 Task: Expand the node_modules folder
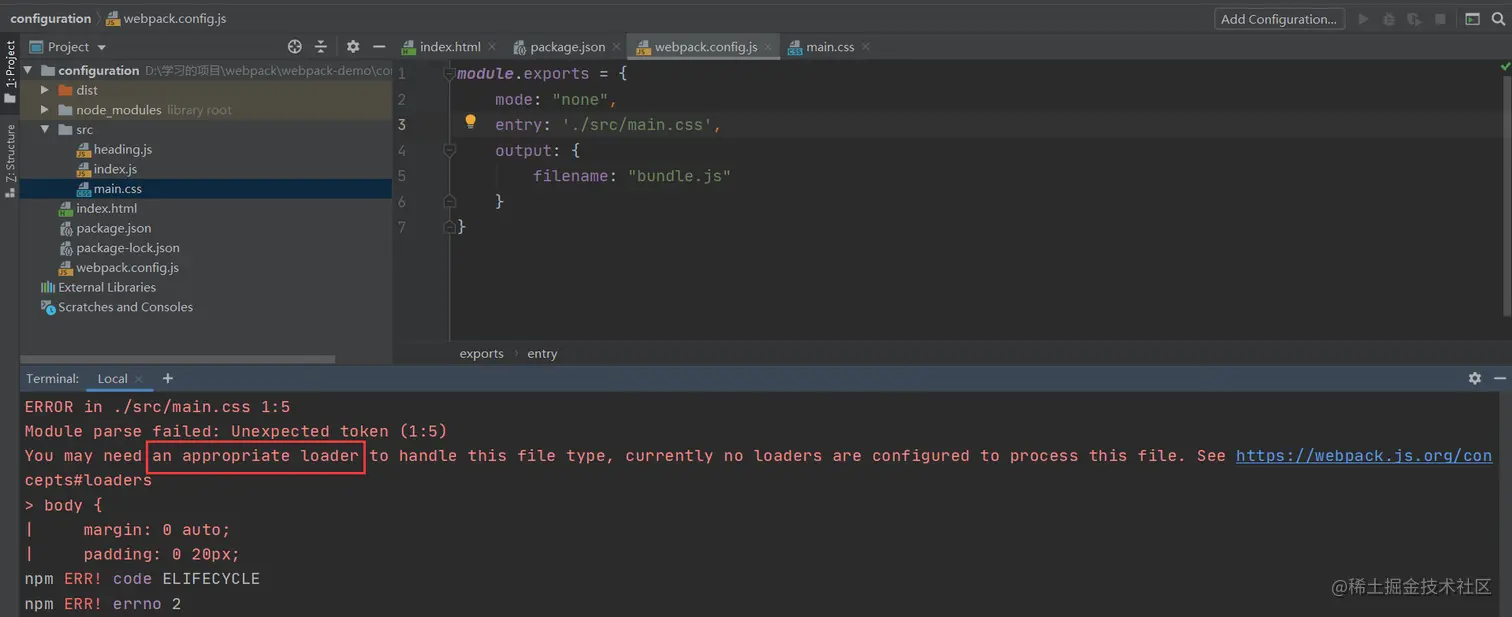pyautogui.click(x=45, y=110)
